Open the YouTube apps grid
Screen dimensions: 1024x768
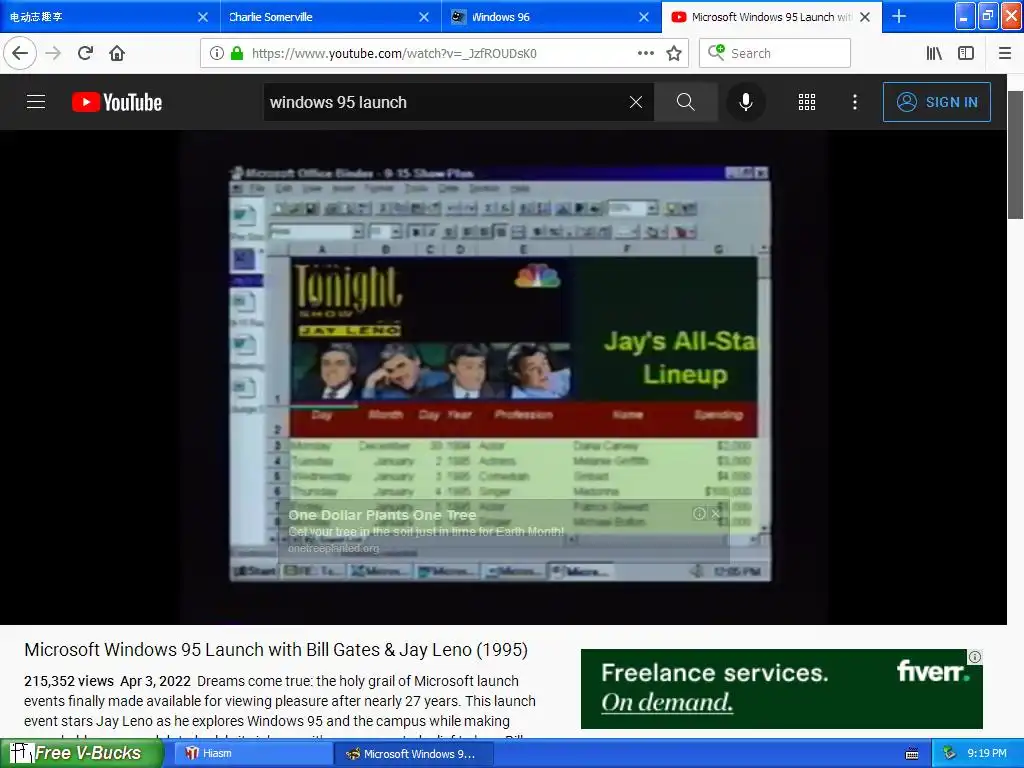click(x=807, y=102)
